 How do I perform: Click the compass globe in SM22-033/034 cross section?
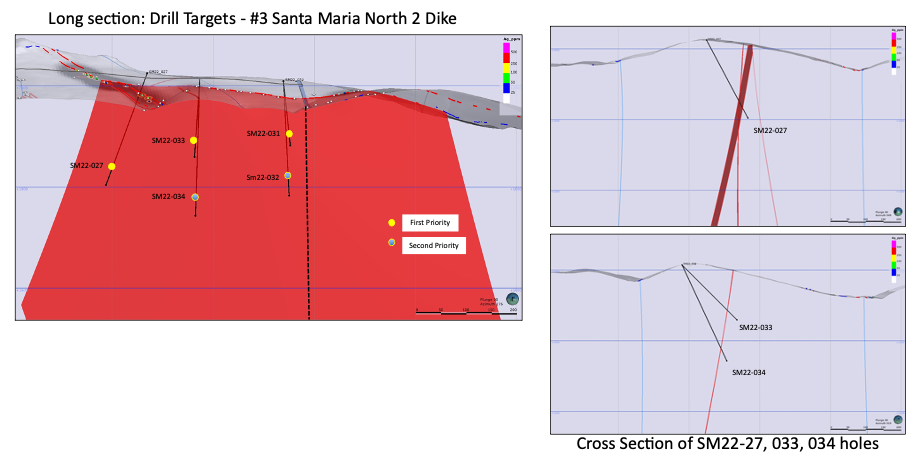898,420
